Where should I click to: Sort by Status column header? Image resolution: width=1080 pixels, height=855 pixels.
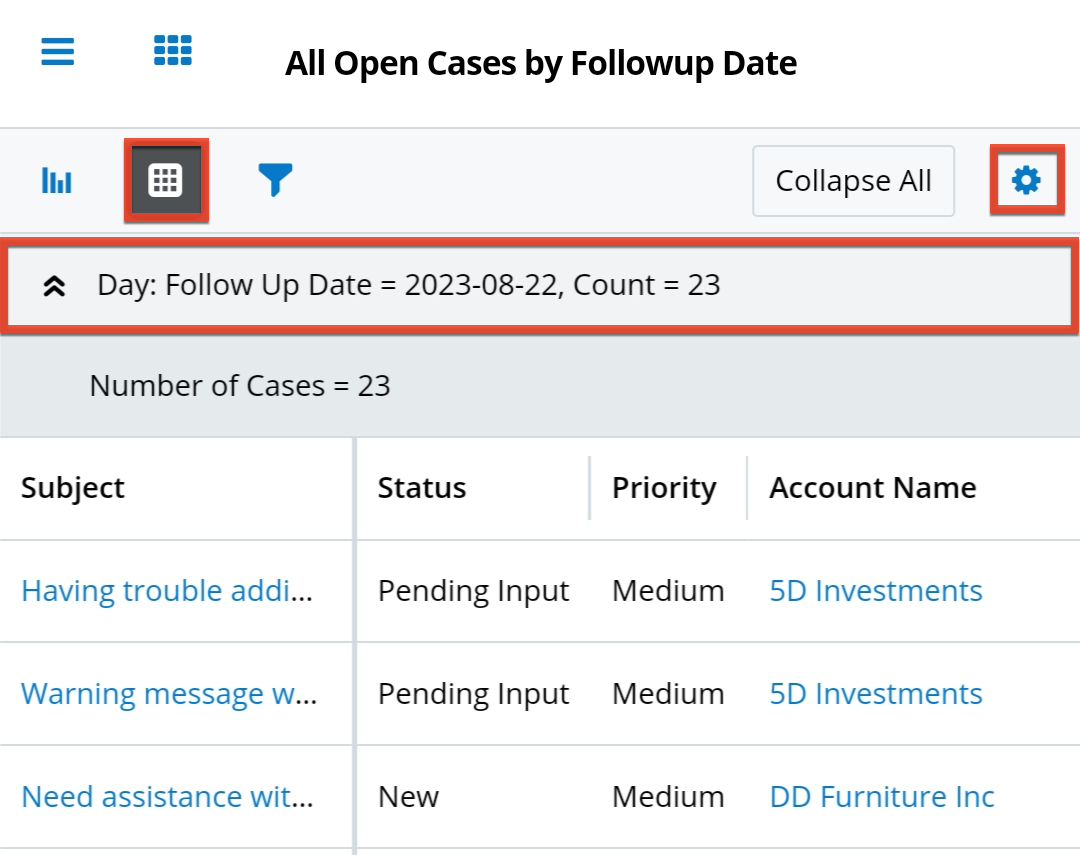(x=421, y=488)
